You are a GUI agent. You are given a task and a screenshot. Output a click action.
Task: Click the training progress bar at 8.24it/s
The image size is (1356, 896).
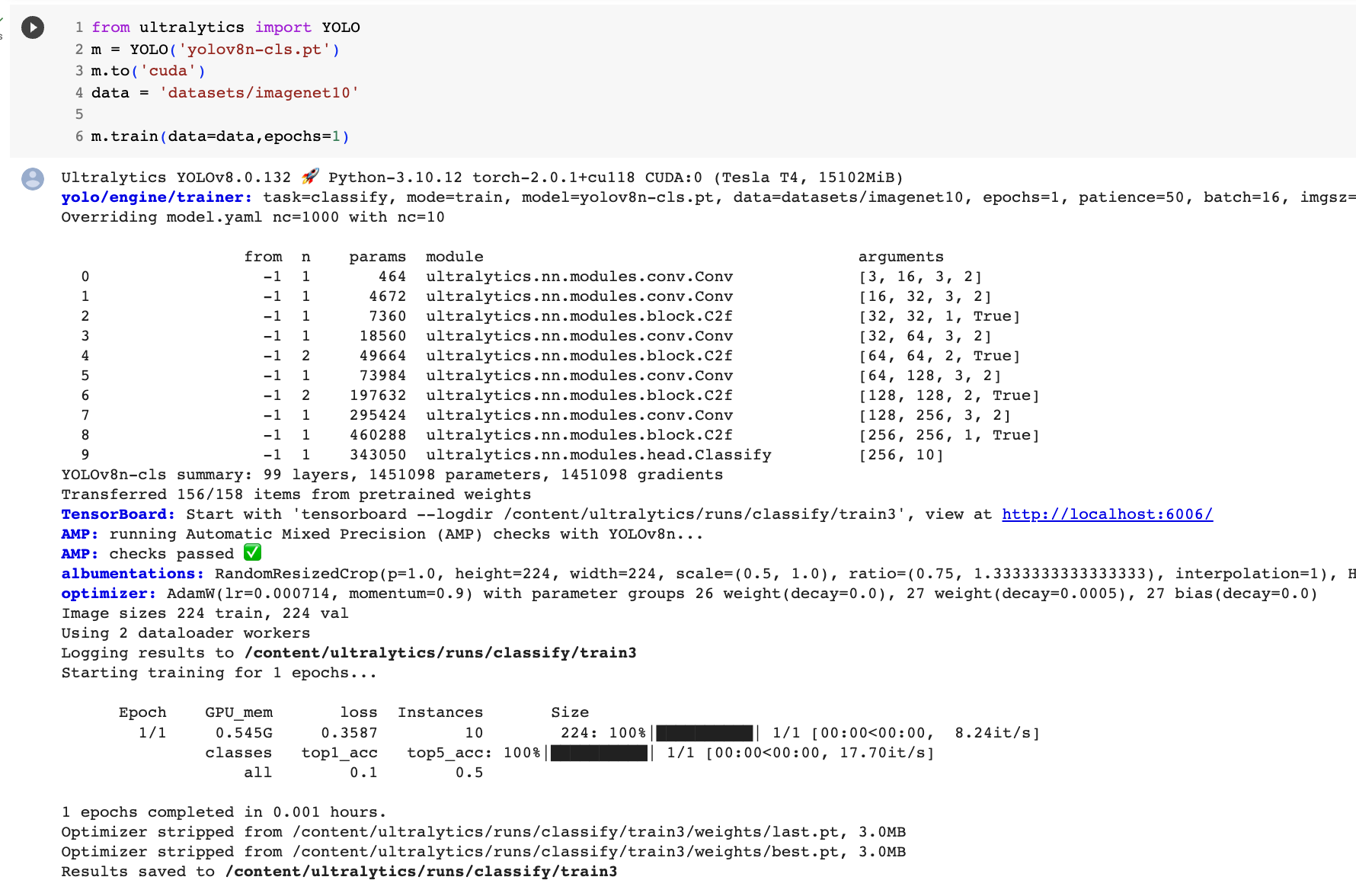pos(705,733)
